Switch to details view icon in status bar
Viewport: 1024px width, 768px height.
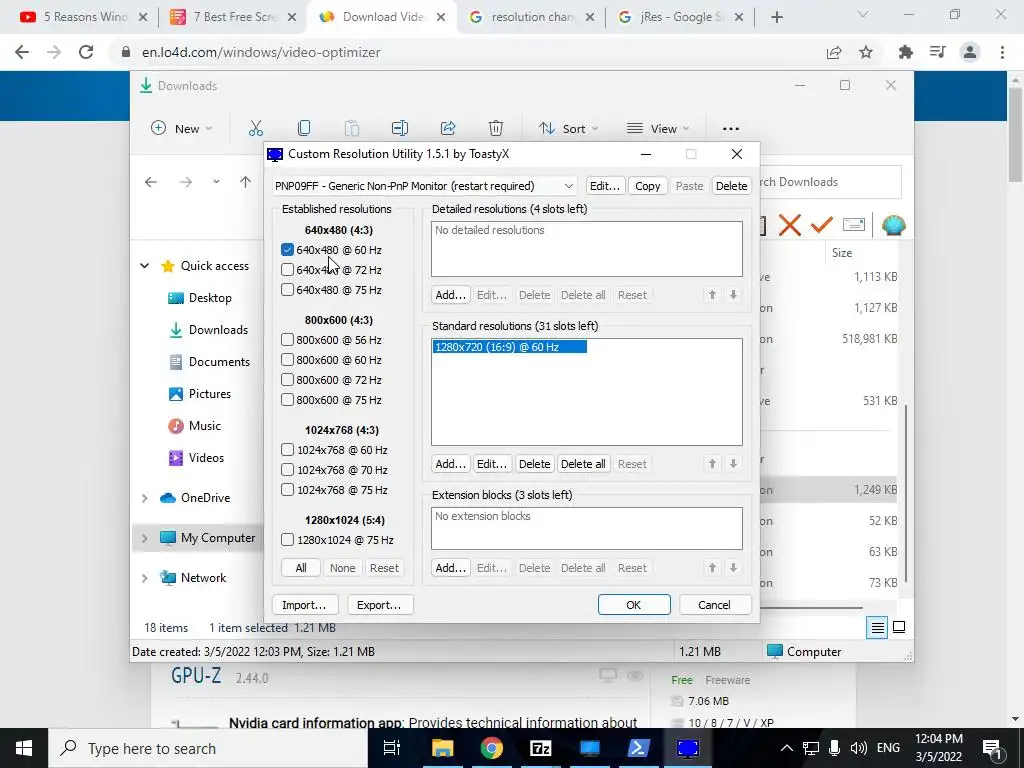click(878, 628)
